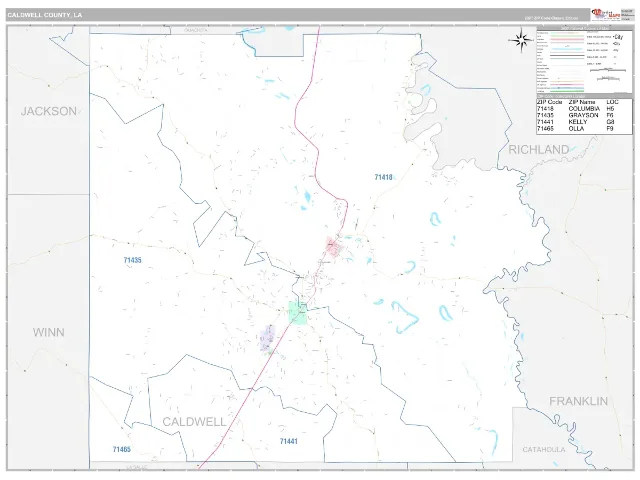Click the FRANKLIN county label

[578, 401]
